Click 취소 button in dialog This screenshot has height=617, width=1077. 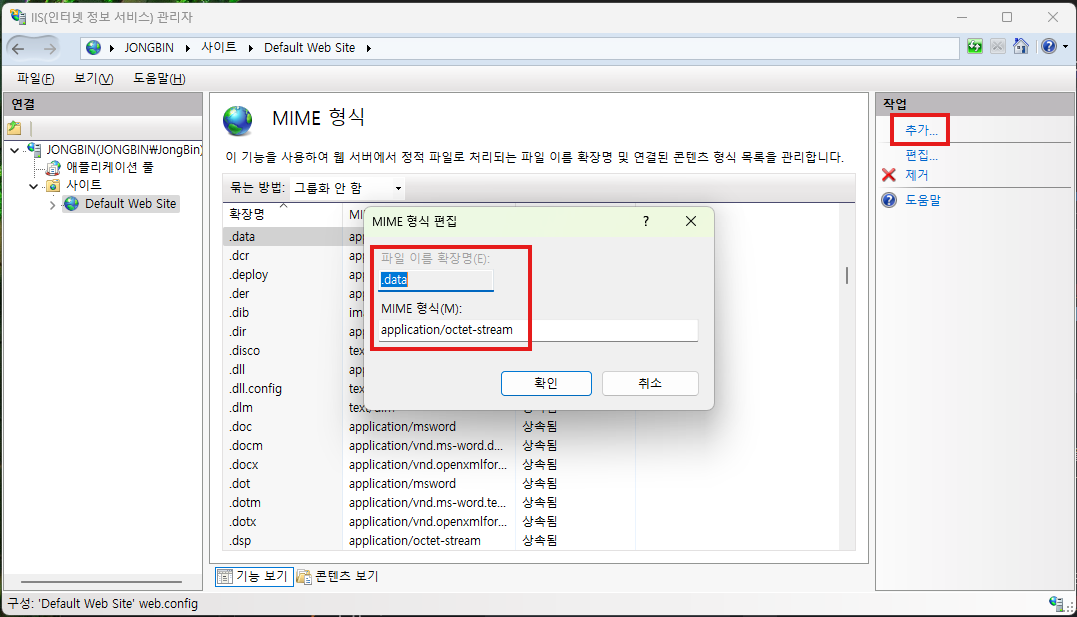click(650, 383)
